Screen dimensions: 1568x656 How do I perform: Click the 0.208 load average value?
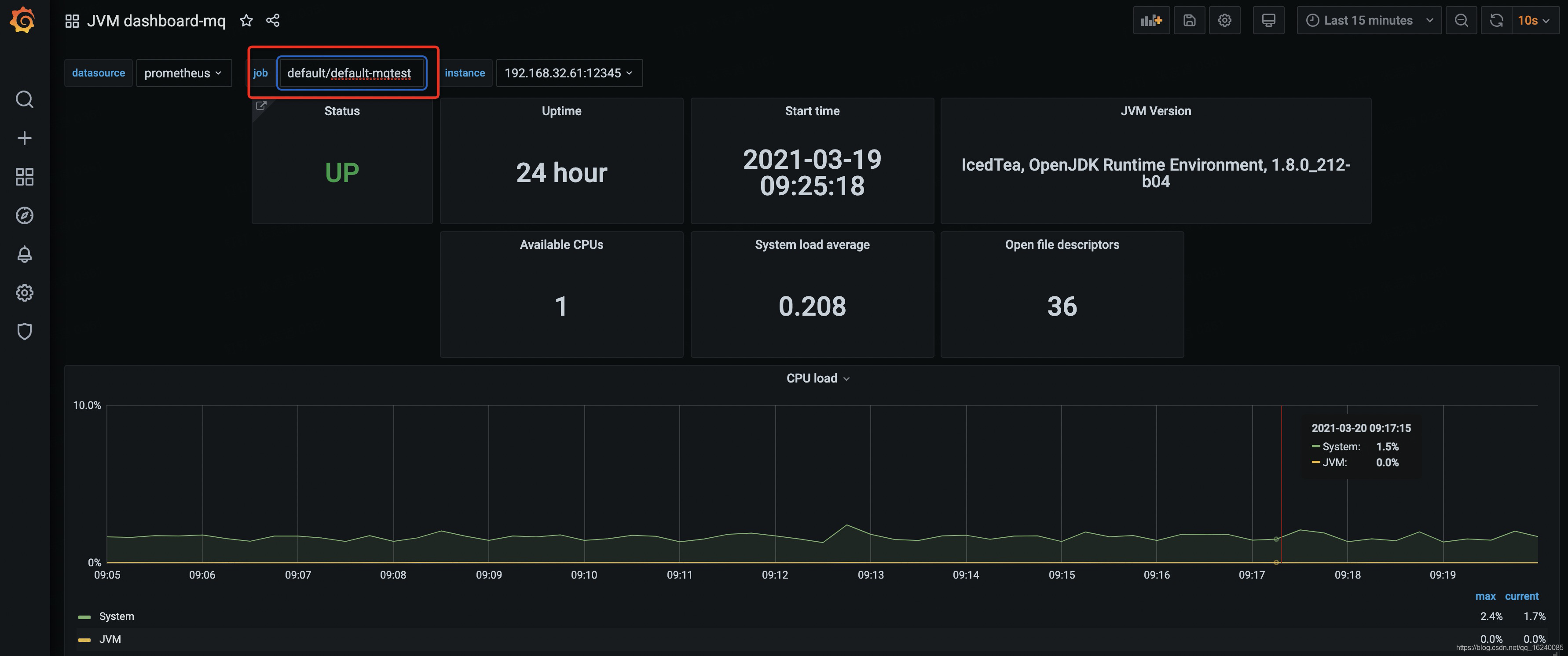[x=812, y=306]
